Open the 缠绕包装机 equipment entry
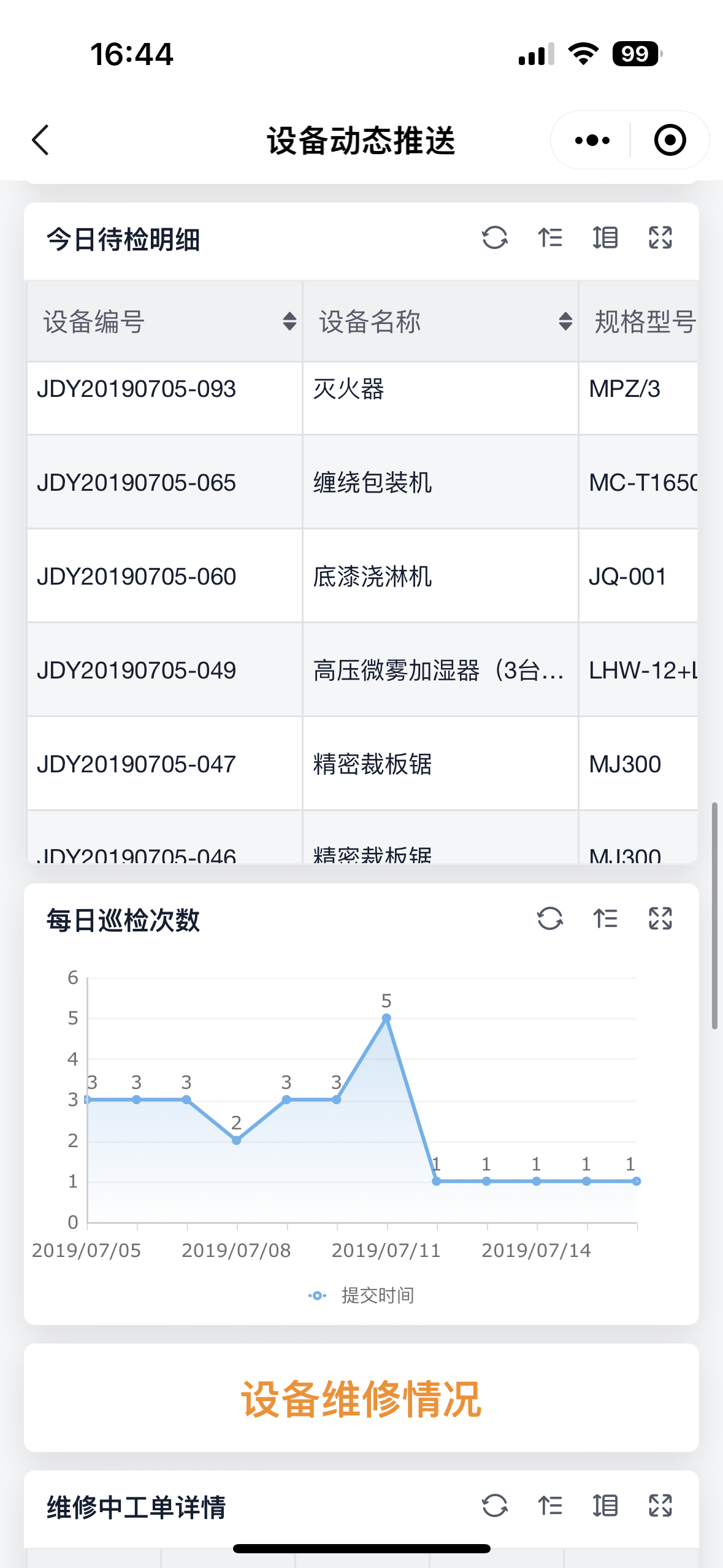The image size is (723, 1568). tap(372, 483)
